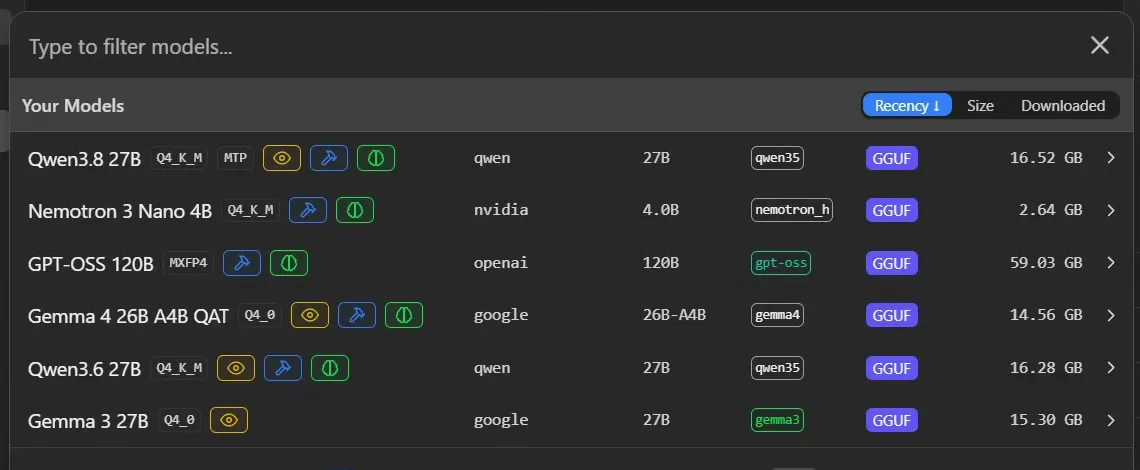Click the eye icon on Qwen3.6 27B

[x=236, y=368]
